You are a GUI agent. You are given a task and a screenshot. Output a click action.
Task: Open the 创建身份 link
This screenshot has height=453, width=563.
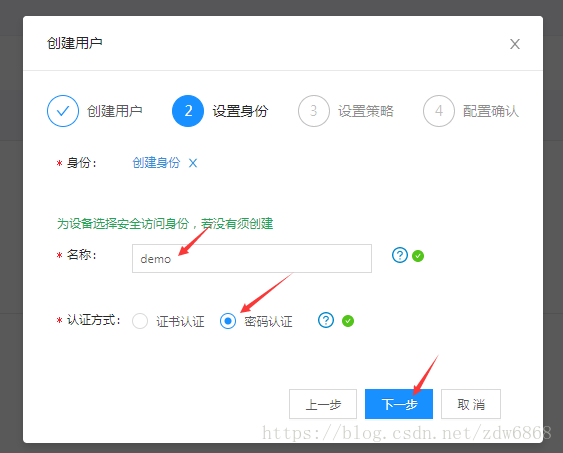click(156, 163)
